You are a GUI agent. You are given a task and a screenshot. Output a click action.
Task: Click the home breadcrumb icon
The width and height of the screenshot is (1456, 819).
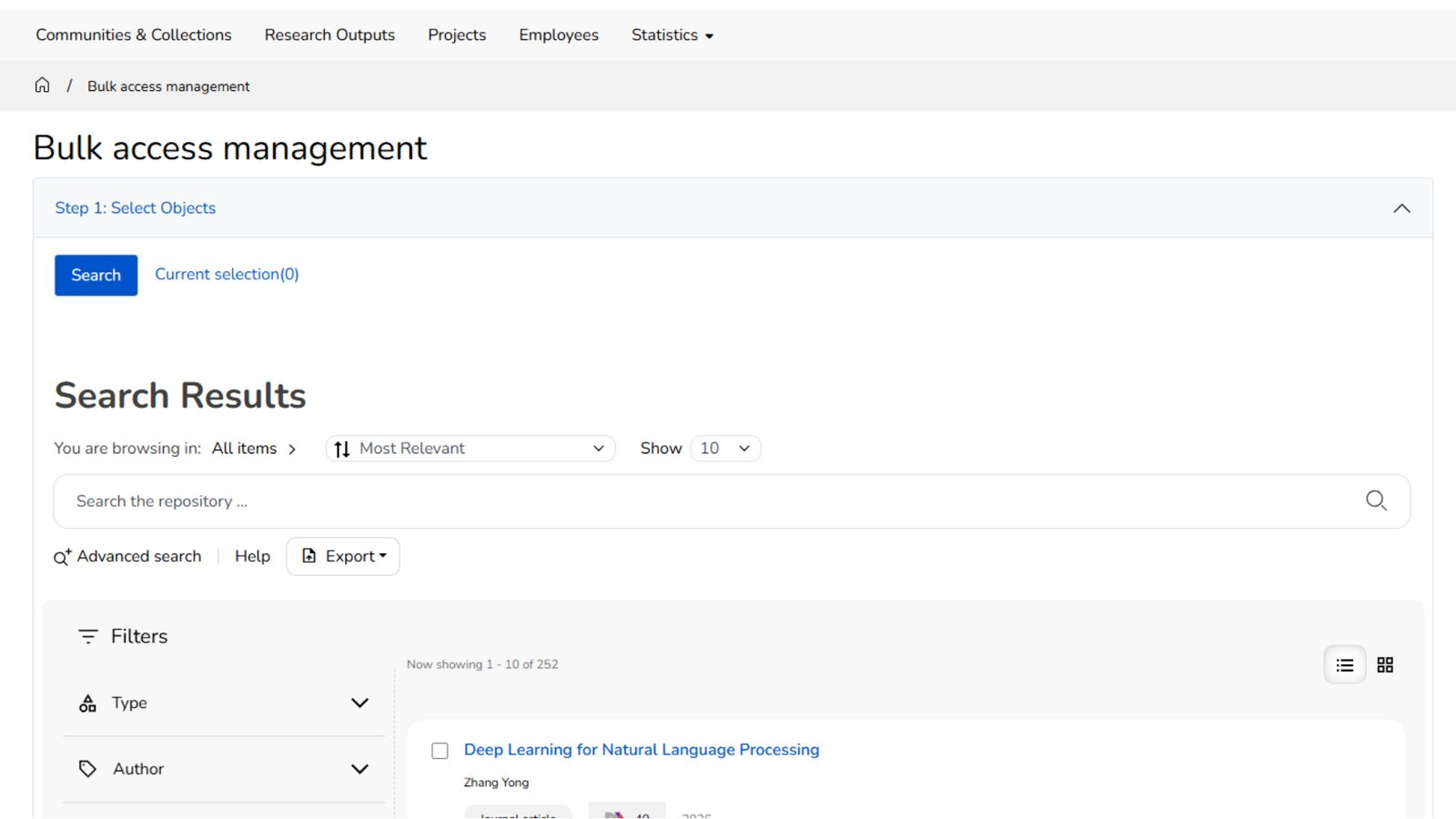point(42,86)
